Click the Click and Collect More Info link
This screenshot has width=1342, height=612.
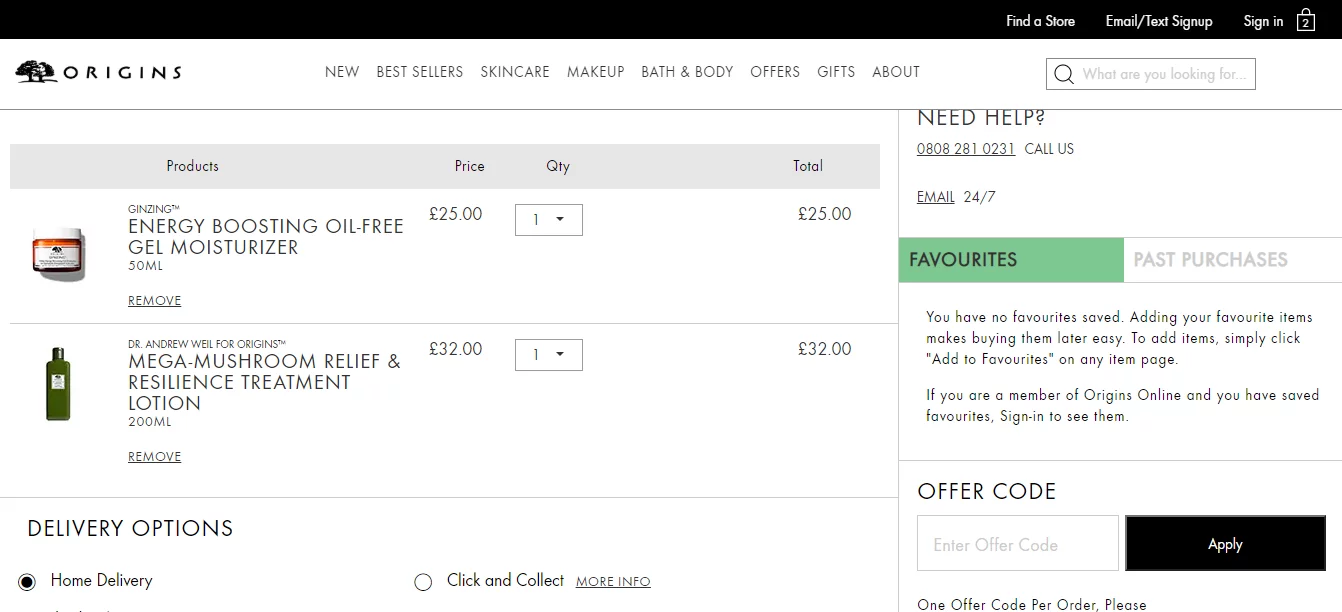point(613,582)
